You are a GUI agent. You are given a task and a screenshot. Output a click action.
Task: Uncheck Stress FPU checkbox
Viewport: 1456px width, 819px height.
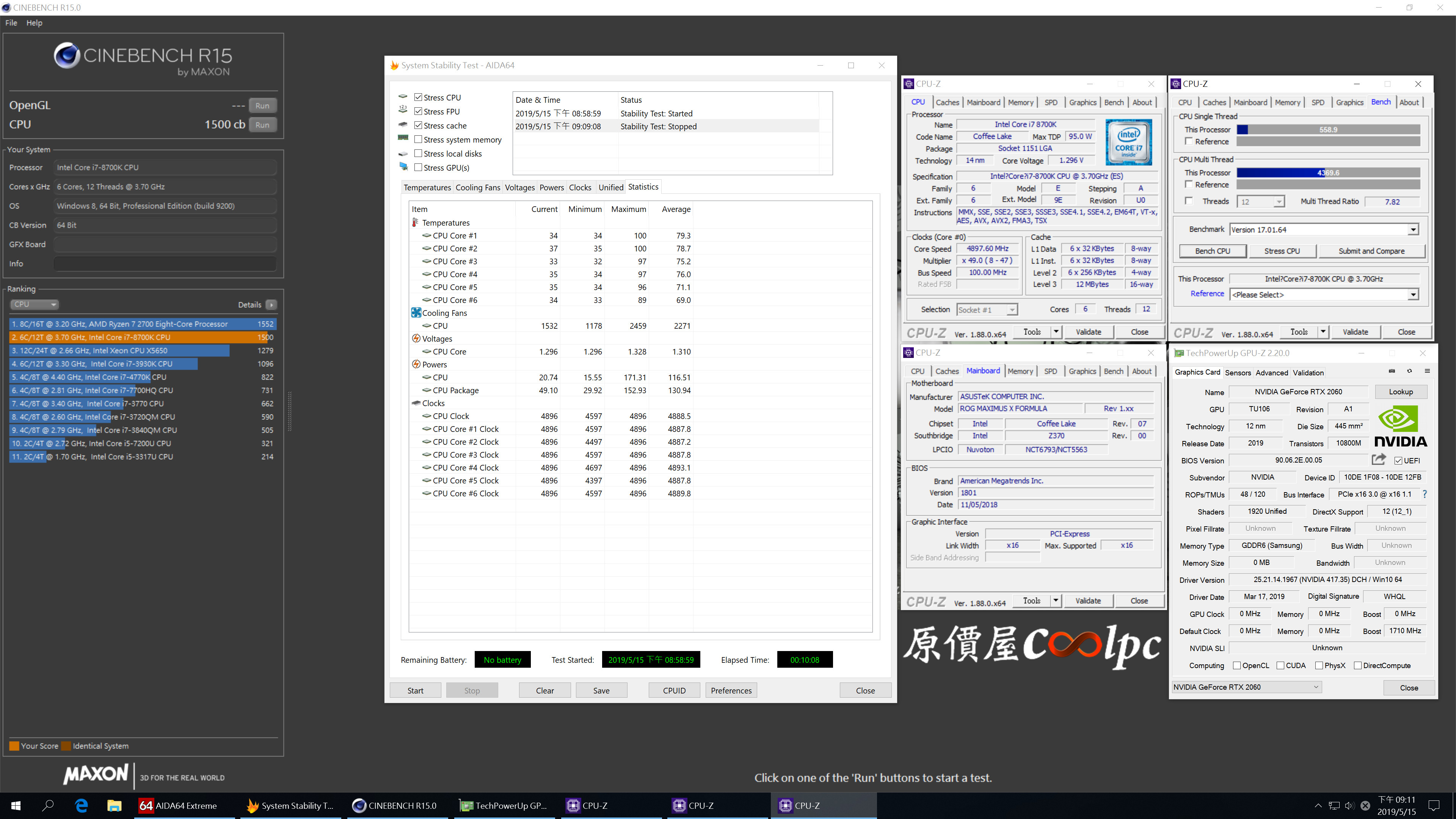pos(418,111)
